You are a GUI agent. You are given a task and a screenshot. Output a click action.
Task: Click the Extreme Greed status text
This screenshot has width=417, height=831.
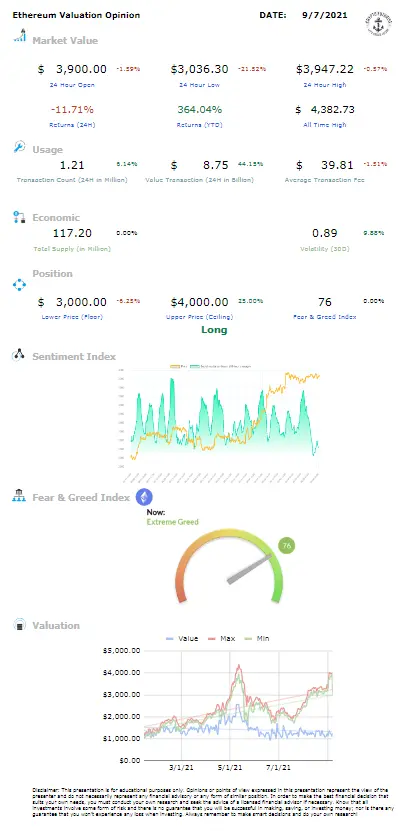pos(172,521)
